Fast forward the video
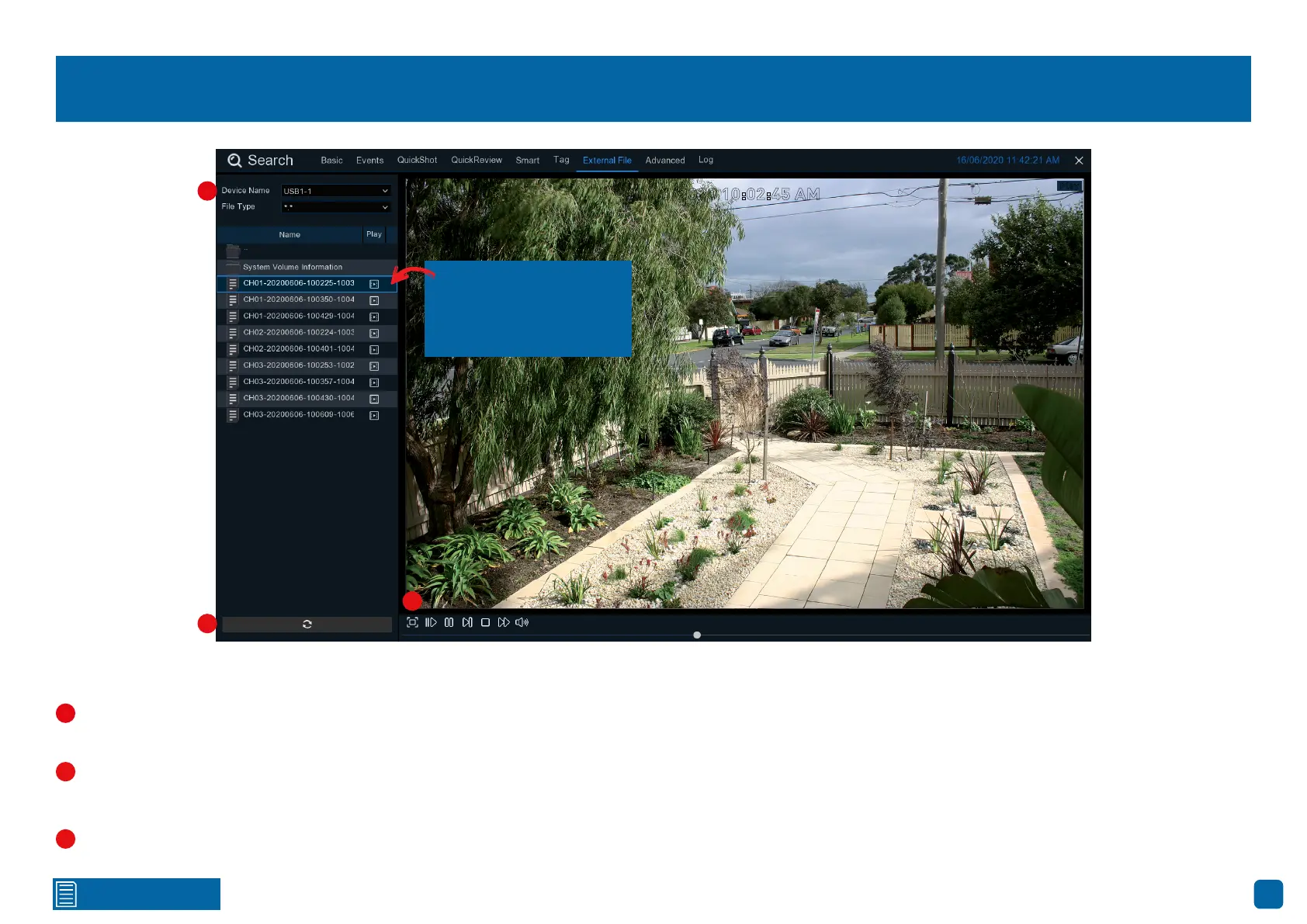Image resolution: width=1307 pixels, height=924 pixels. [x=504, y=622]
